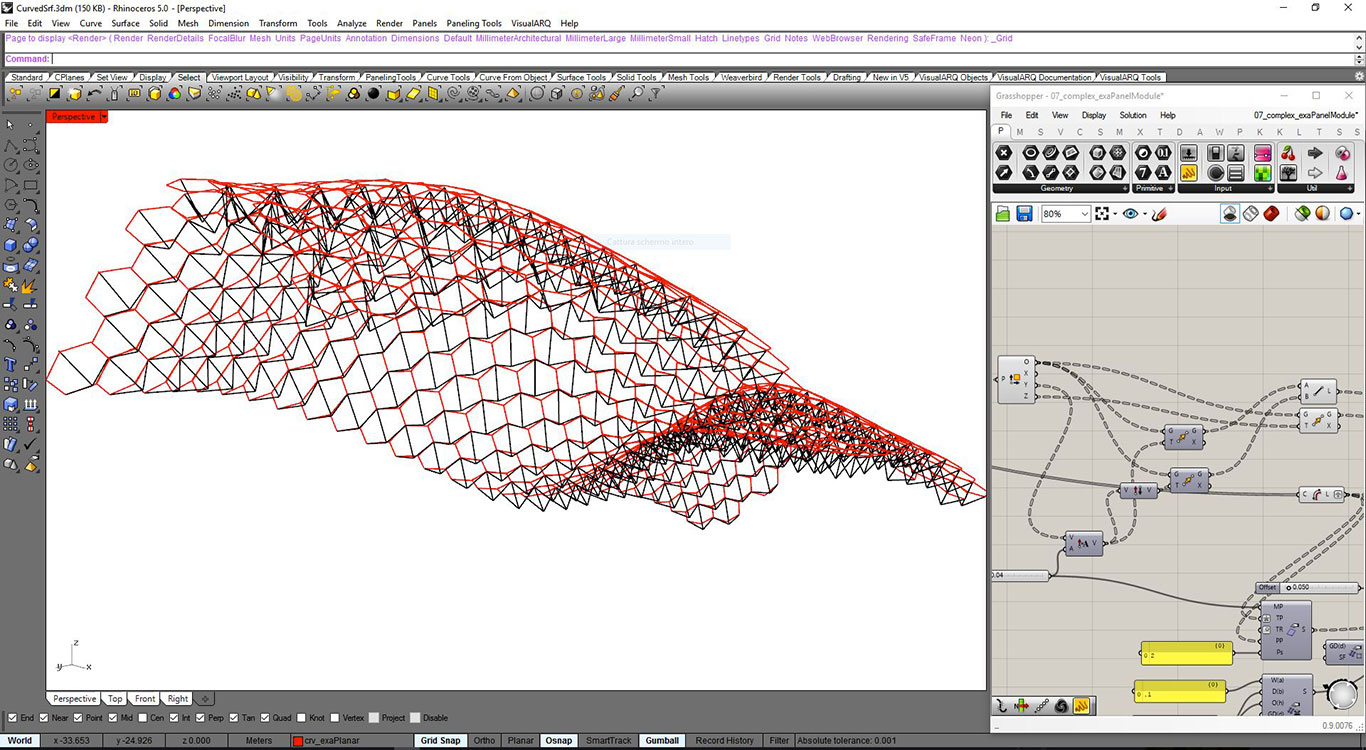
Task: Open the Solution menu in Grasshopper
Action: (x=1131, y=114)
